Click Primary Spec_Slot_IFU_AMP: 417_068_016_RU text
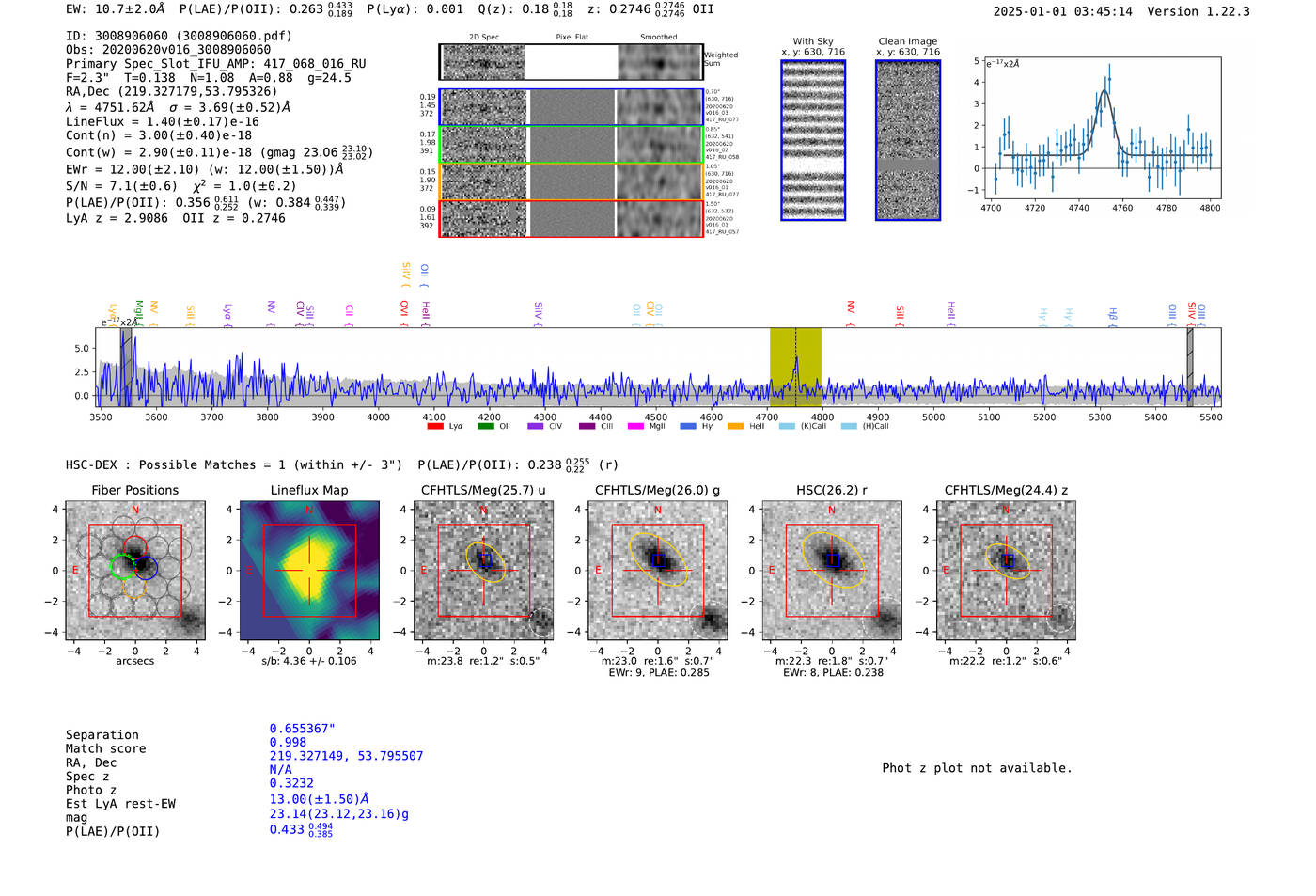 click(x=216, y=64)
